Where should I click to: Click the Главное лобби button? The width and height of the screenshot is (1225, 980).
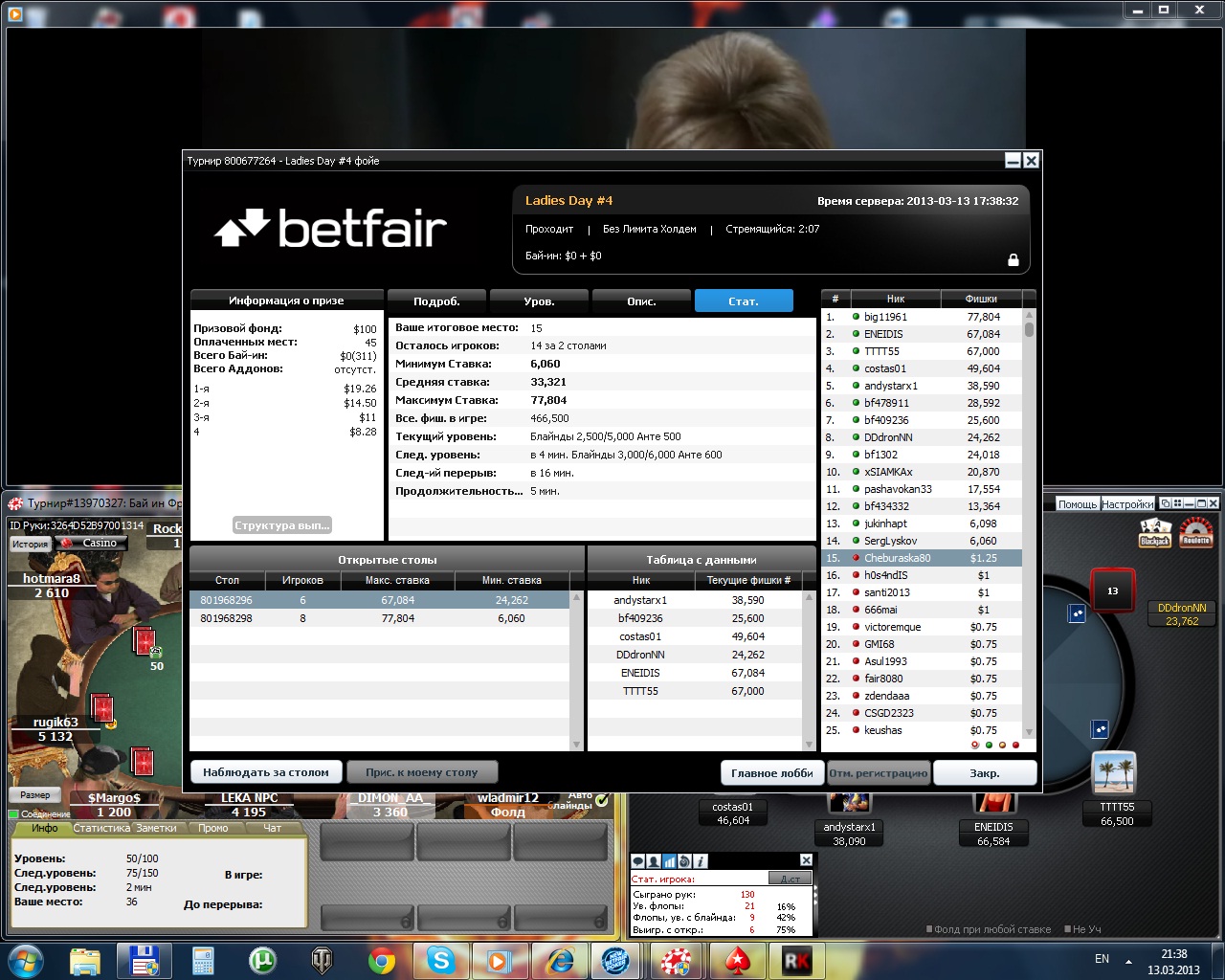coord(771,773)
